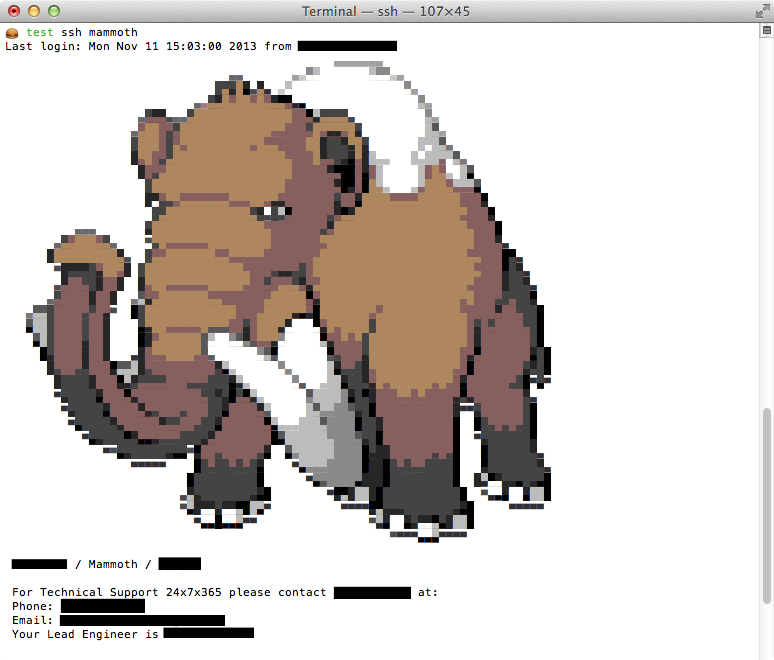The width and height of the screenshot is (774, 660).
Task: Click the fullscreen arrows icon in title bar
Action: pyautogui.click(x=762, y=11)
